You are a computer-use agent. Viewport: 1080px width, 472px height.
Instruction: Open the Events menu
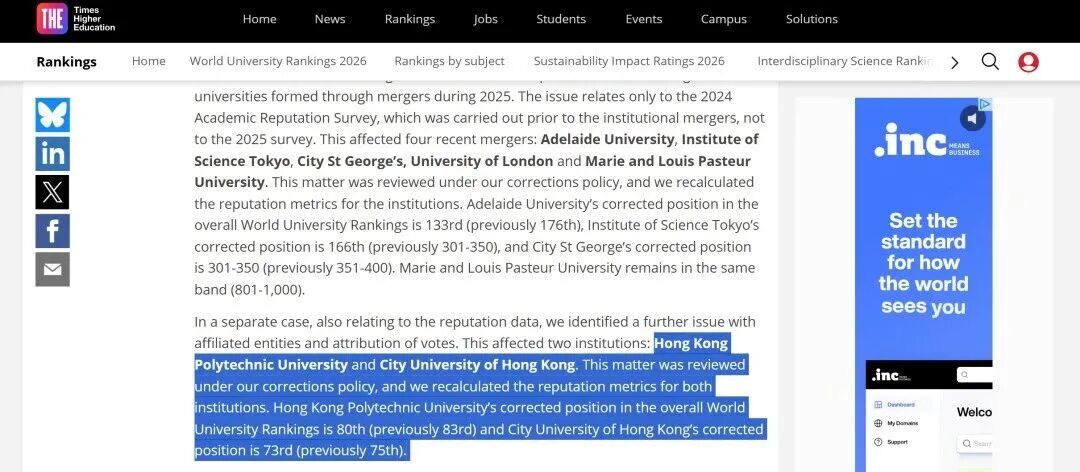(x=643, y=19)
